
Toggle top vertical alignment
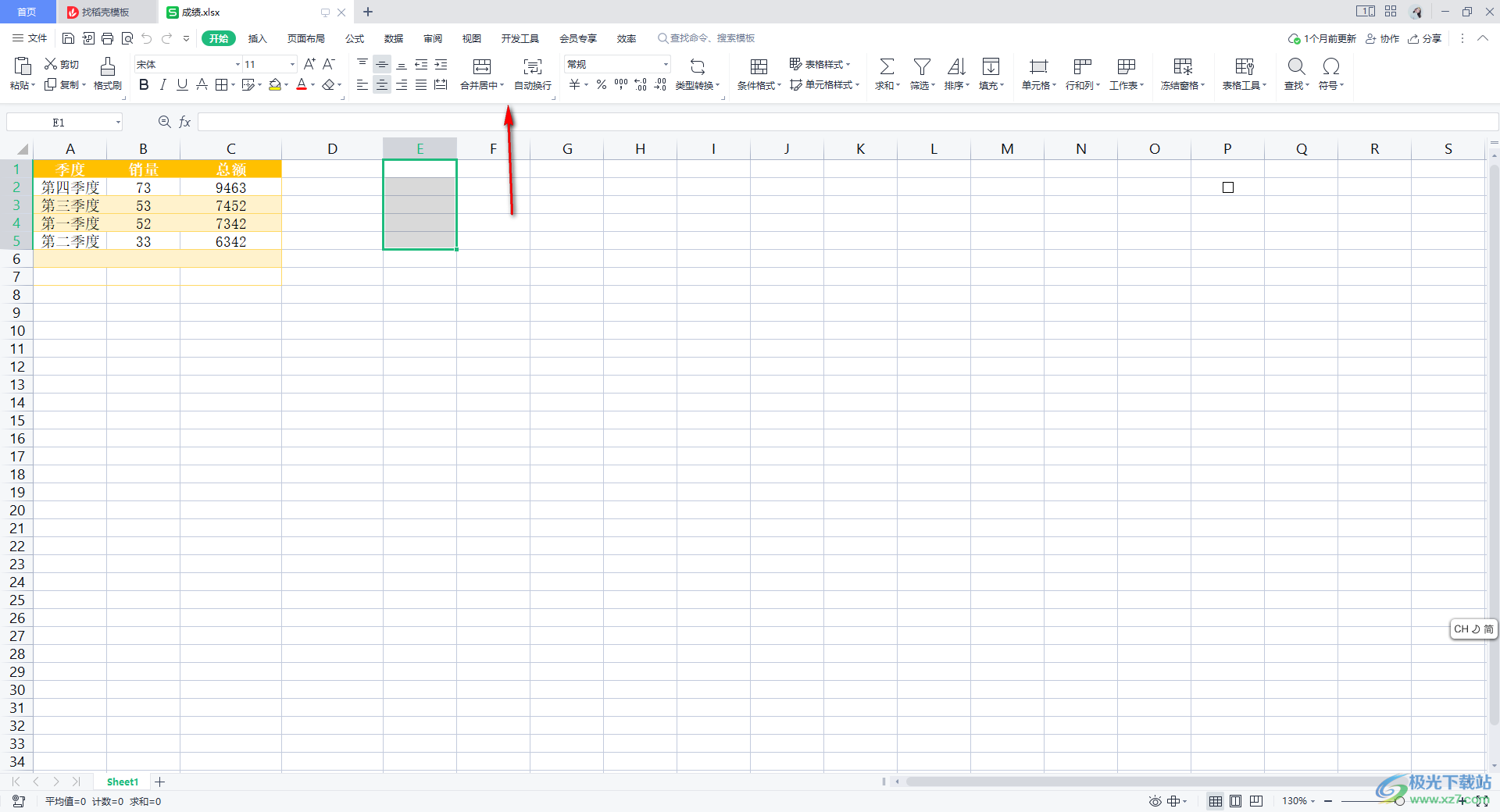pos(362,64)
